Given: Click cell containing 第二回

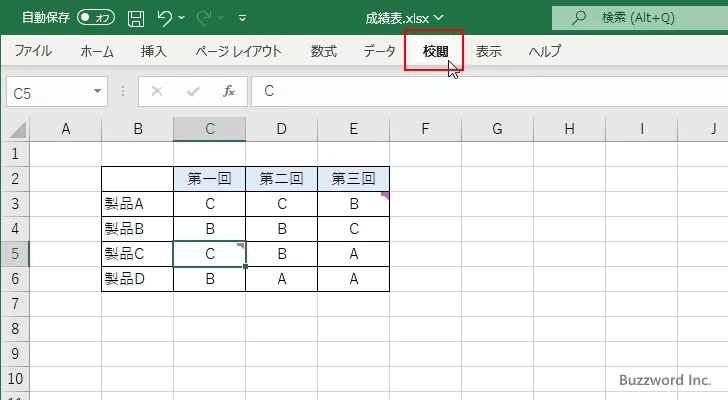Looking at the screenshot, I should click(x=281, y=179).
